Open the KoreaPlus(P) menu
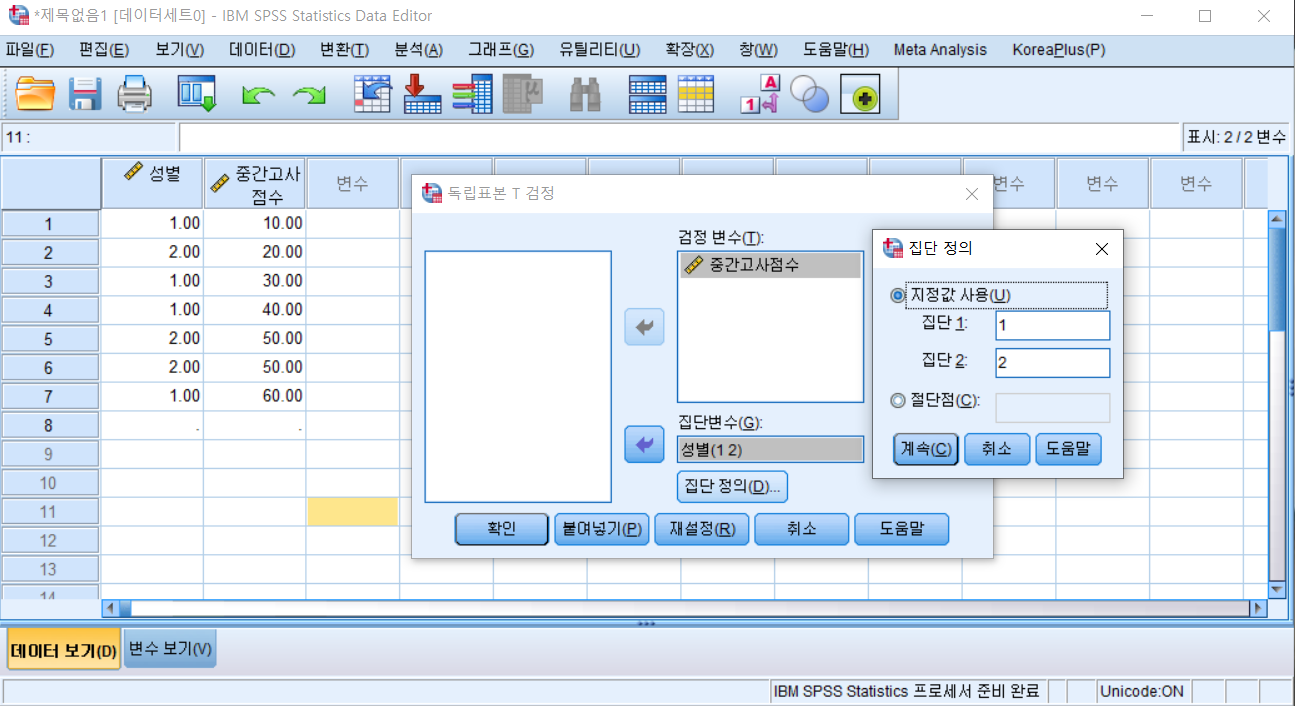The width and height of the screenshot is (1295, 706). [1059, 50]
